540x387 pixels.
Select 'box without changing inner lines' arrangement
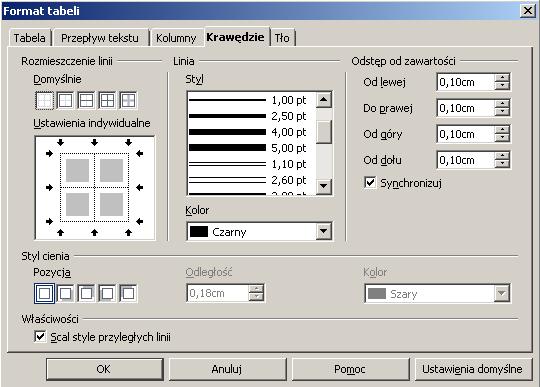128,101
